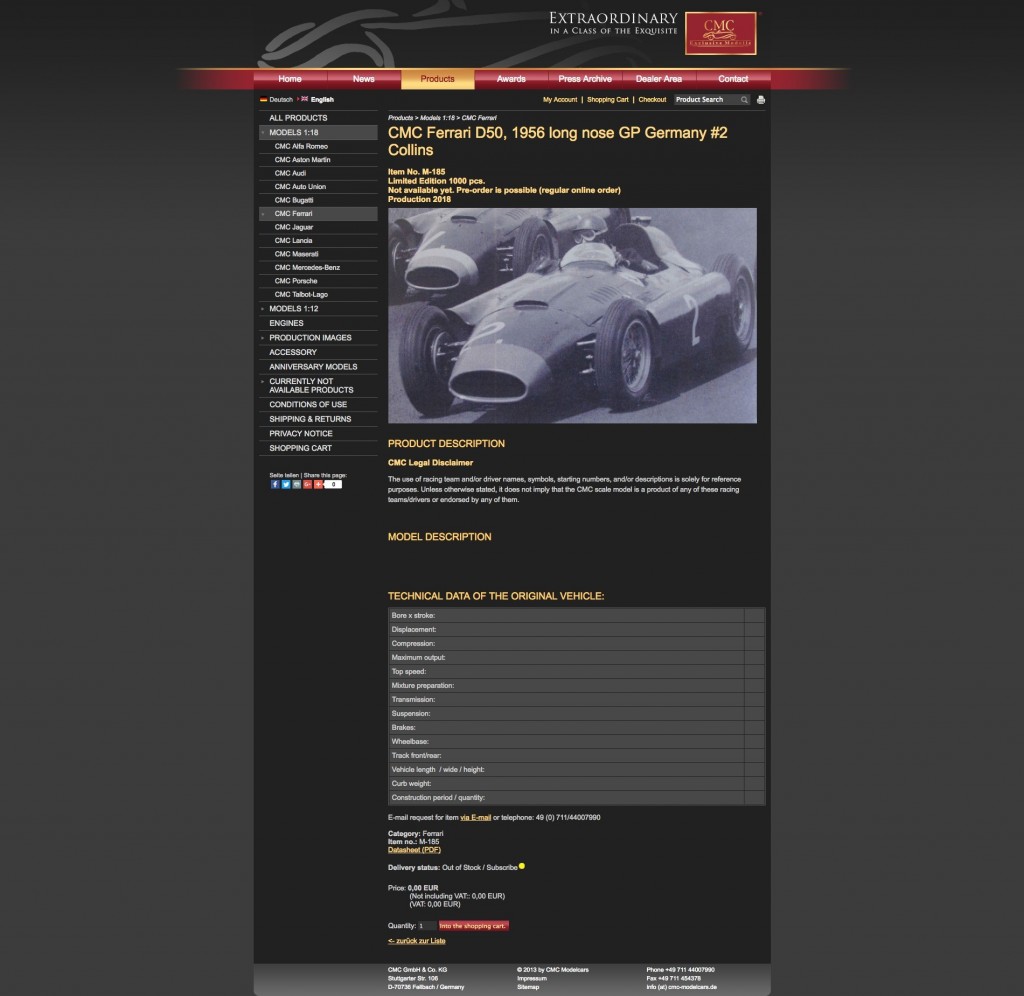This screenshot has width=1024, height=996.
Task: Switch language to English
Action: [317, 100]
